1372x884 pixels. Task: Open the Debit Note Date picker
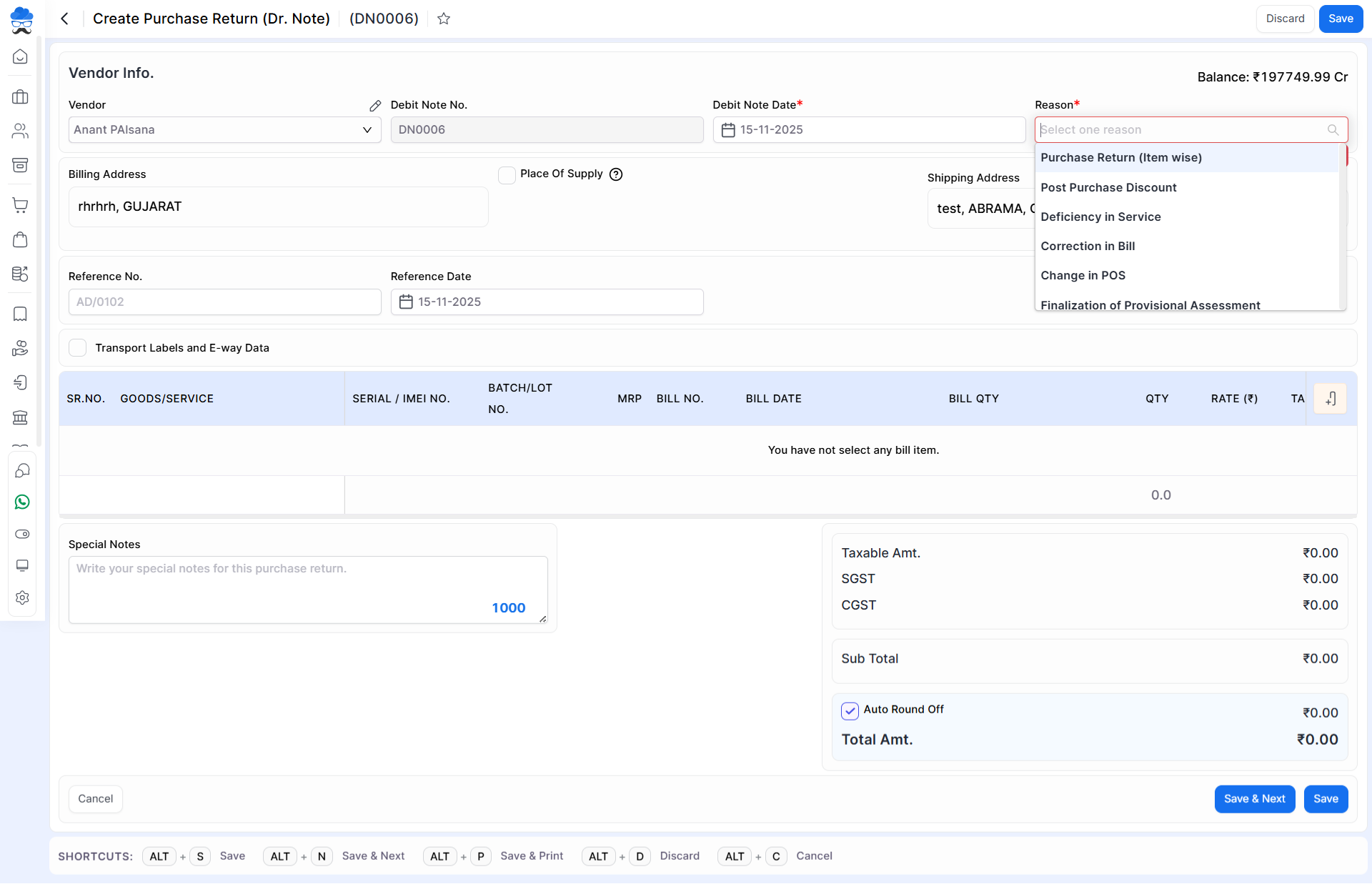pos(868,130)
